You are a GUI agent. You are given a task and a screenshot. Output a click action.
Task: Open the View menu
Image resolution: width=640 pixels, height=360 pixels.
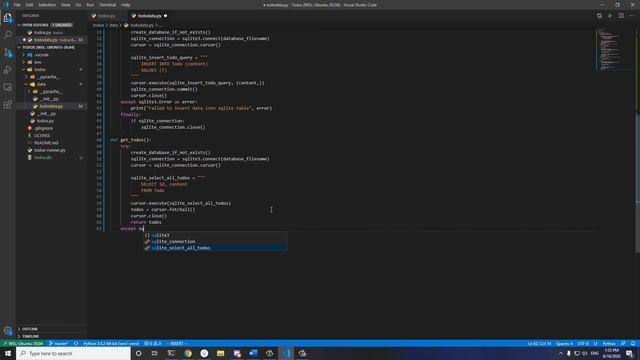point(66,5)
